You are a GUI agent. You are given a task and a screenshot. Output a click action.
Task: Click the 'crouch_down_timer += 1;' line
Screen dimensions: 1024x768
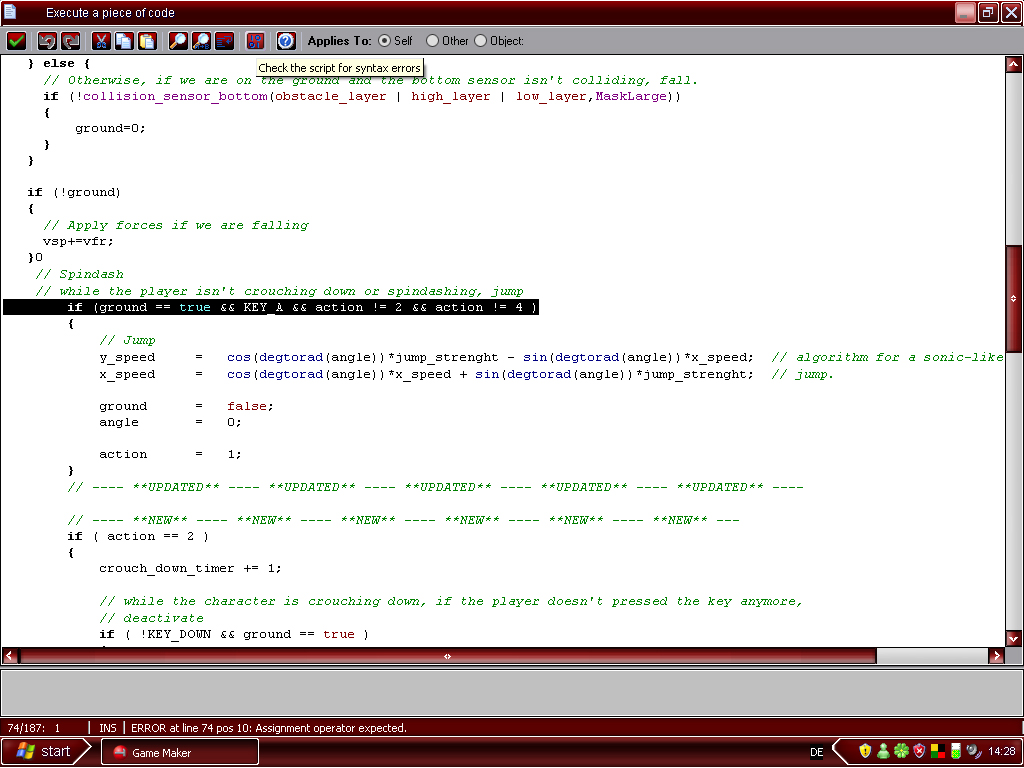pos(190,568)
